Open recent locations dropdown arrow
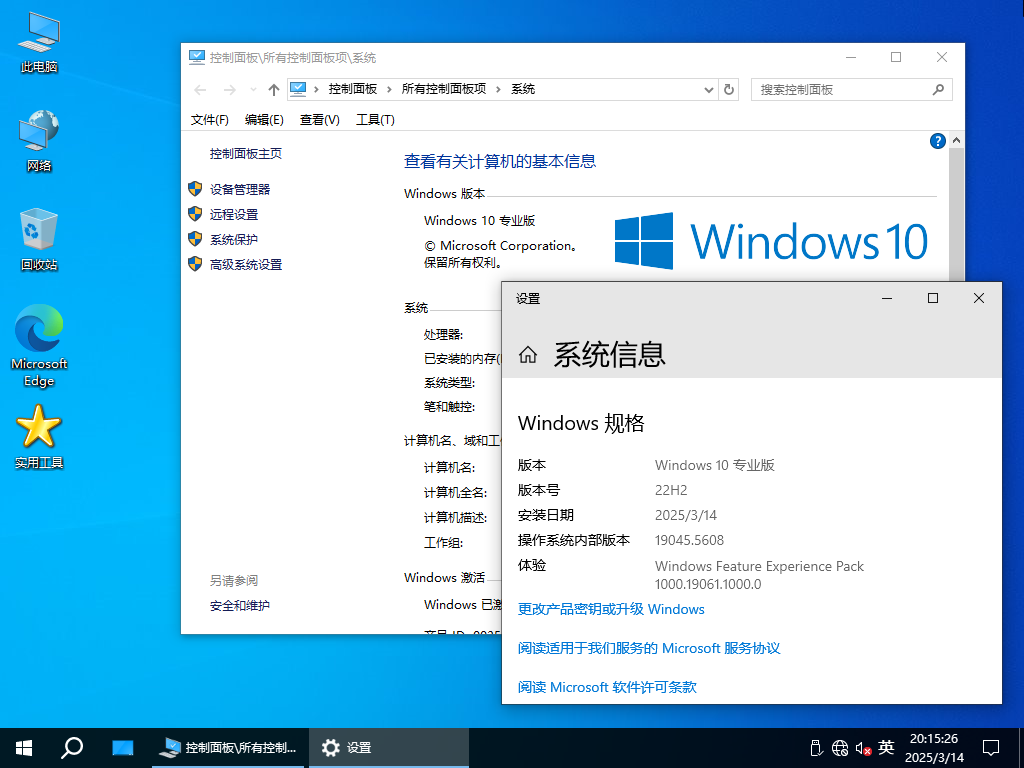Viewport: 1024px width, 768px height. (x=253, y=89)
